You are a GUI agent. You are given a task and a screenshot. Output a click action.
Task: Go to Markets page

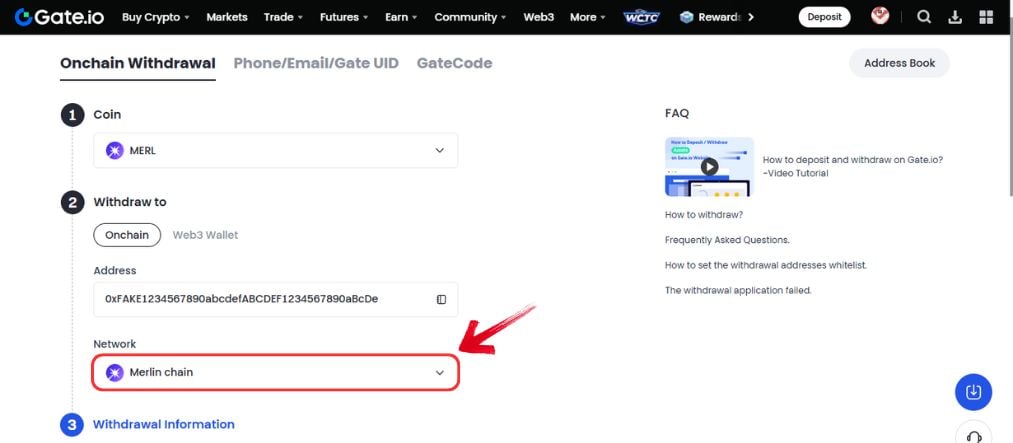227,17
